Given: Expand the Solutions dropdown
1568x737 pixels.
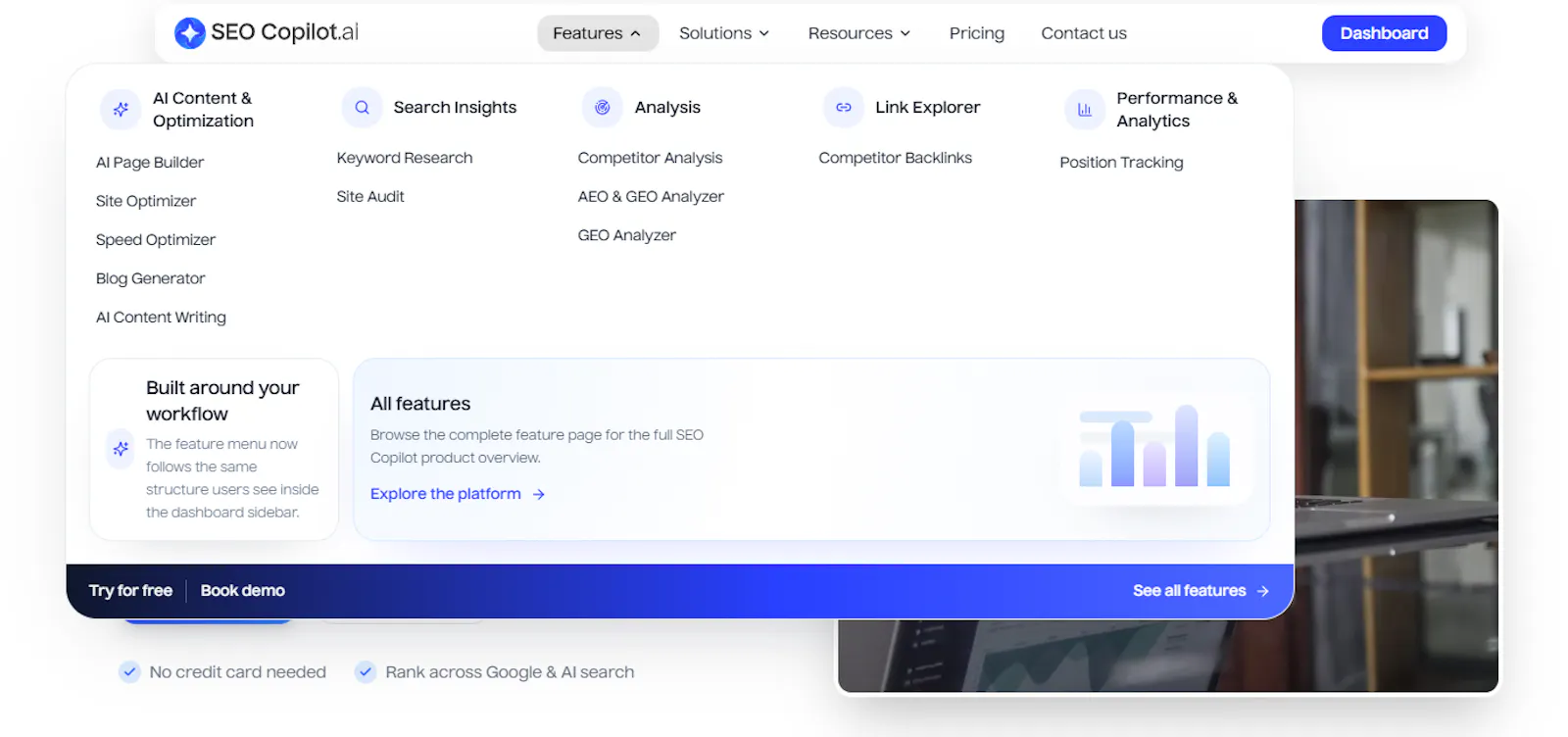Looking at the screenshot, I should 724,33.
